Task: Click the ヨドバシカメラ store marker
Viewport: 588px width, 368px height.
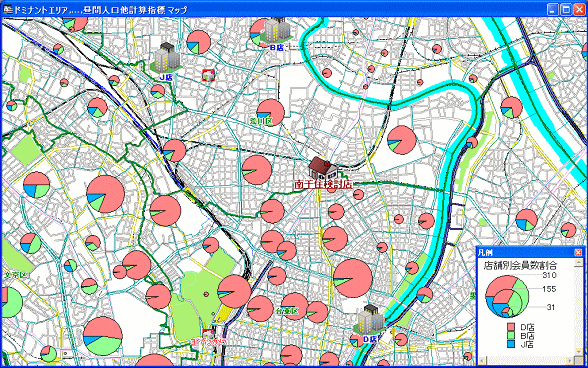Action: click(208, 332)
